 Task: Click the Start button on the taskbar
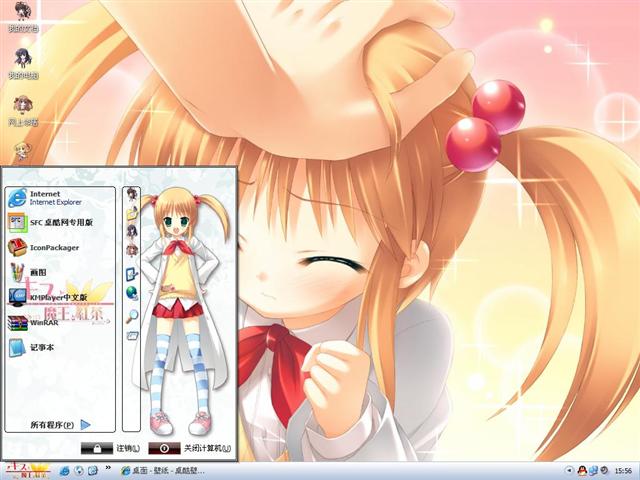pyautogui.click(x=26, y=468)
